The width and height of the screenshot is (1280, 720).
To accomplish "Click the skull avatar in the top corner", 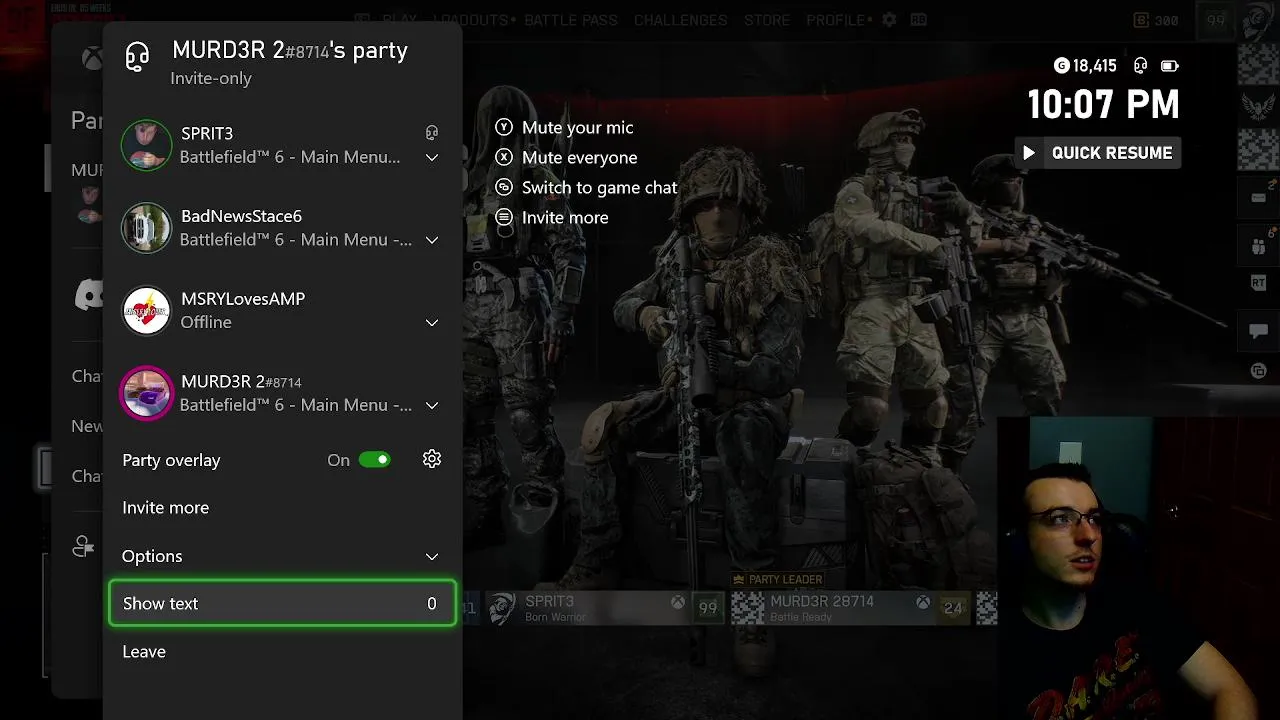I will [x=1258, y=22].
